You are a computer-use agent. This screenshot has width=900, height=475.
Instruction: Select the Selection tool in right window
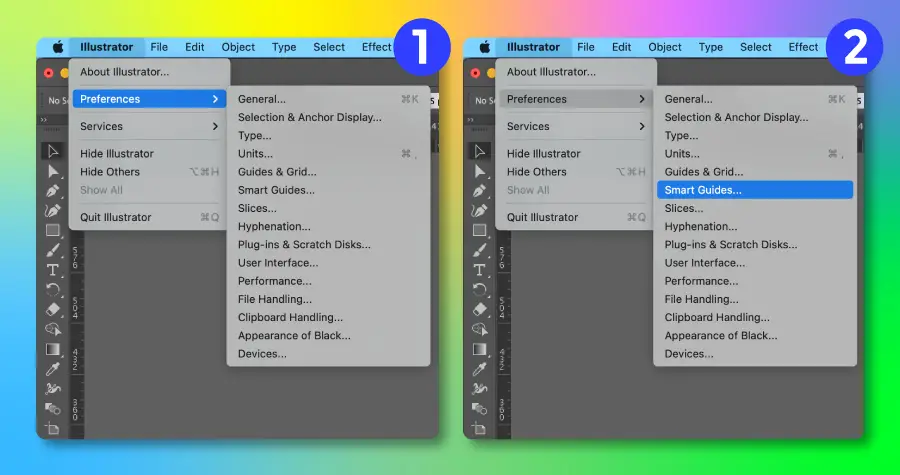pos(480,151)
